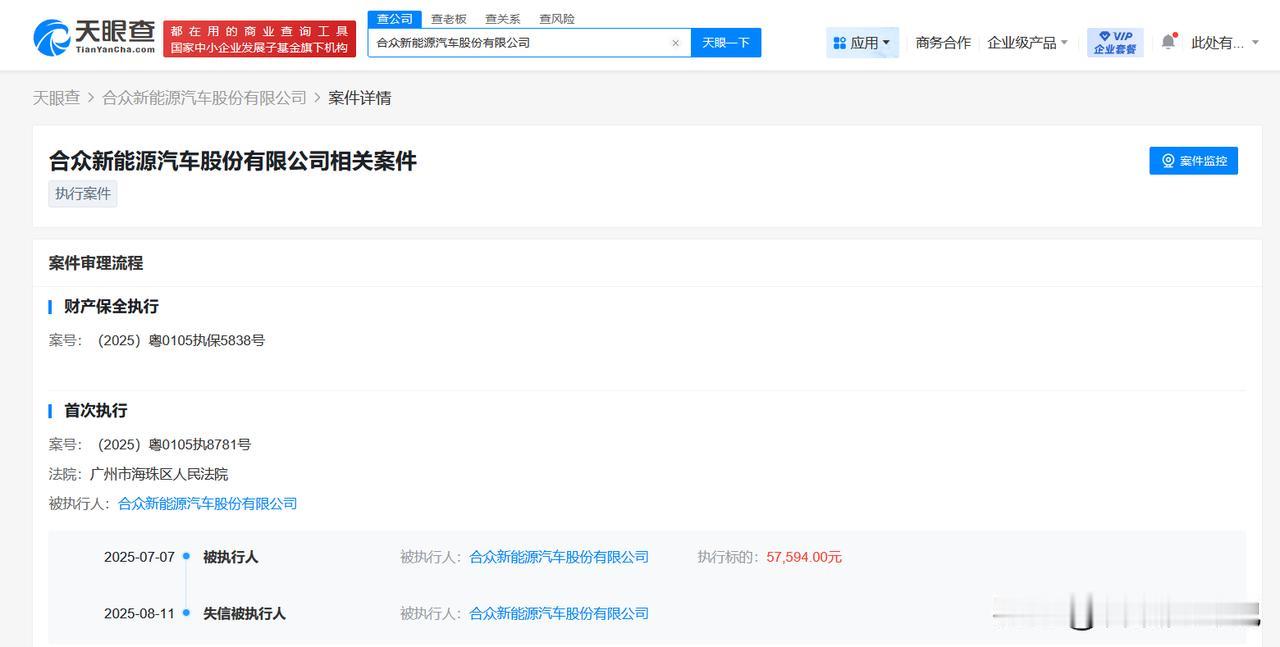
Task: Select the 查公司 search tab
Action: click(395, 19)
